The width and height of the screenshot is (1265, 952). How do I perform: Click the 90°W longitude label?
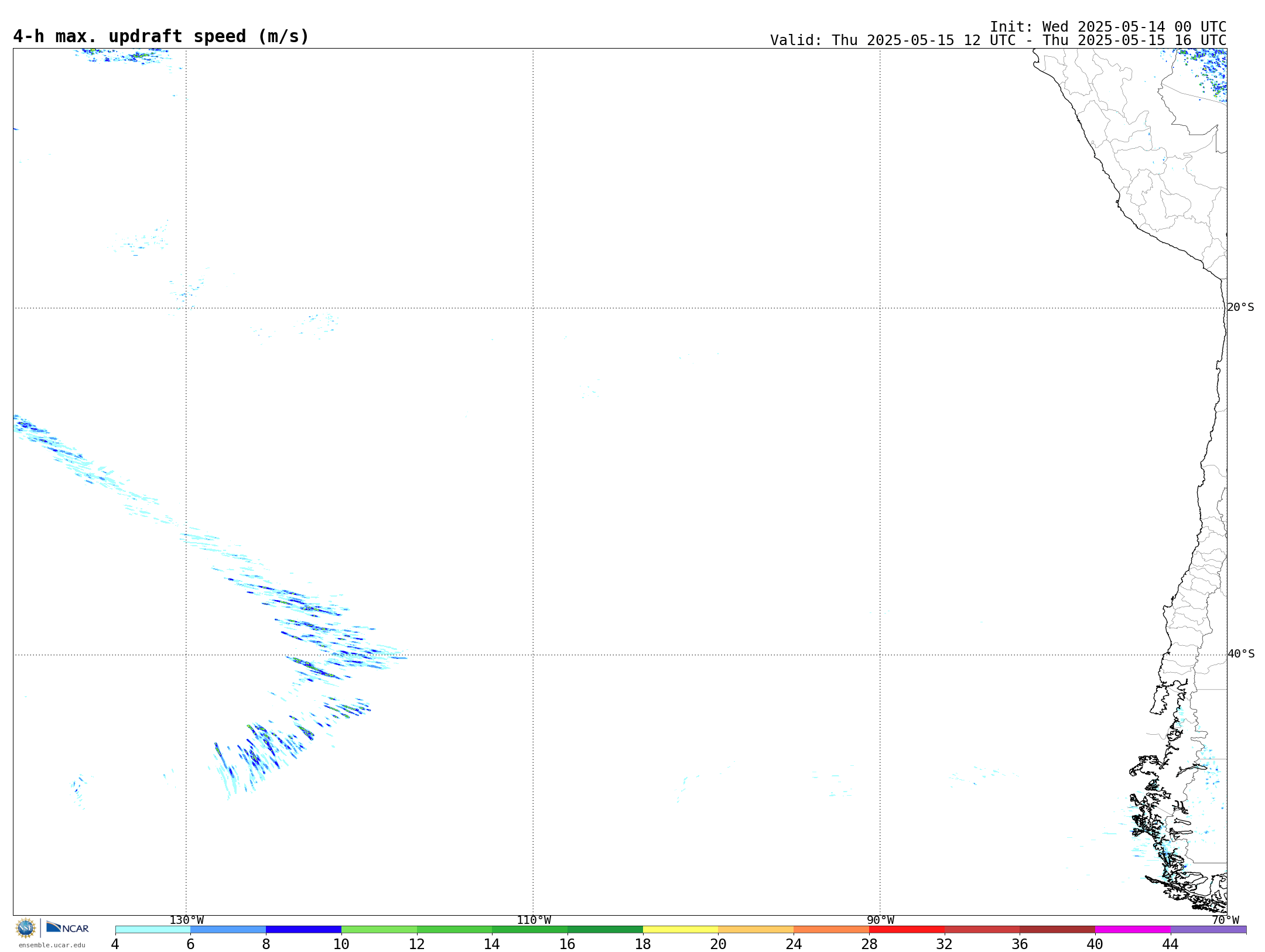[x=880, y=920]
